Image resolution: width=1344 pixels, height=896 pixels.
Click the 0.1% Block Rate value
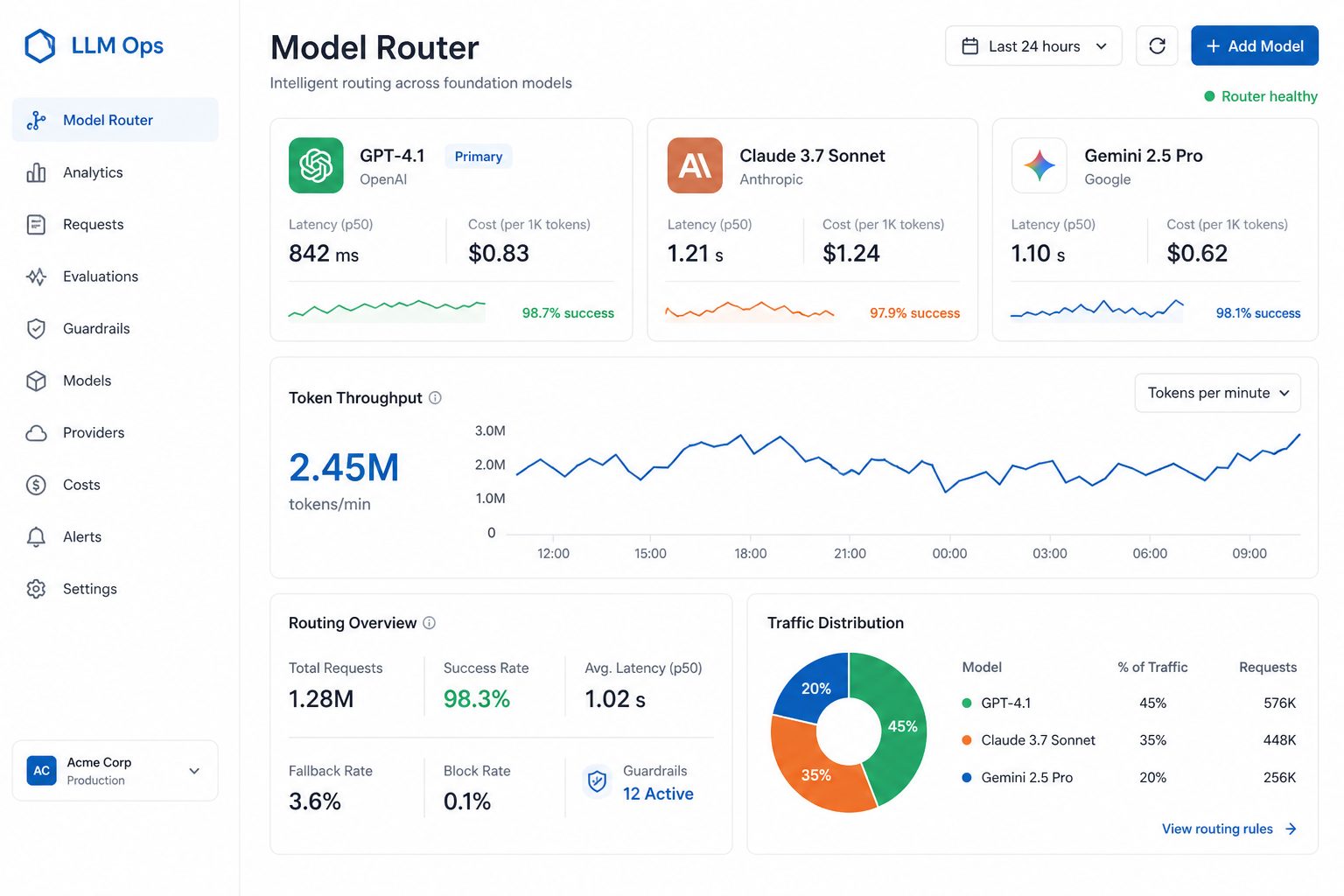(x=467, y=801)
